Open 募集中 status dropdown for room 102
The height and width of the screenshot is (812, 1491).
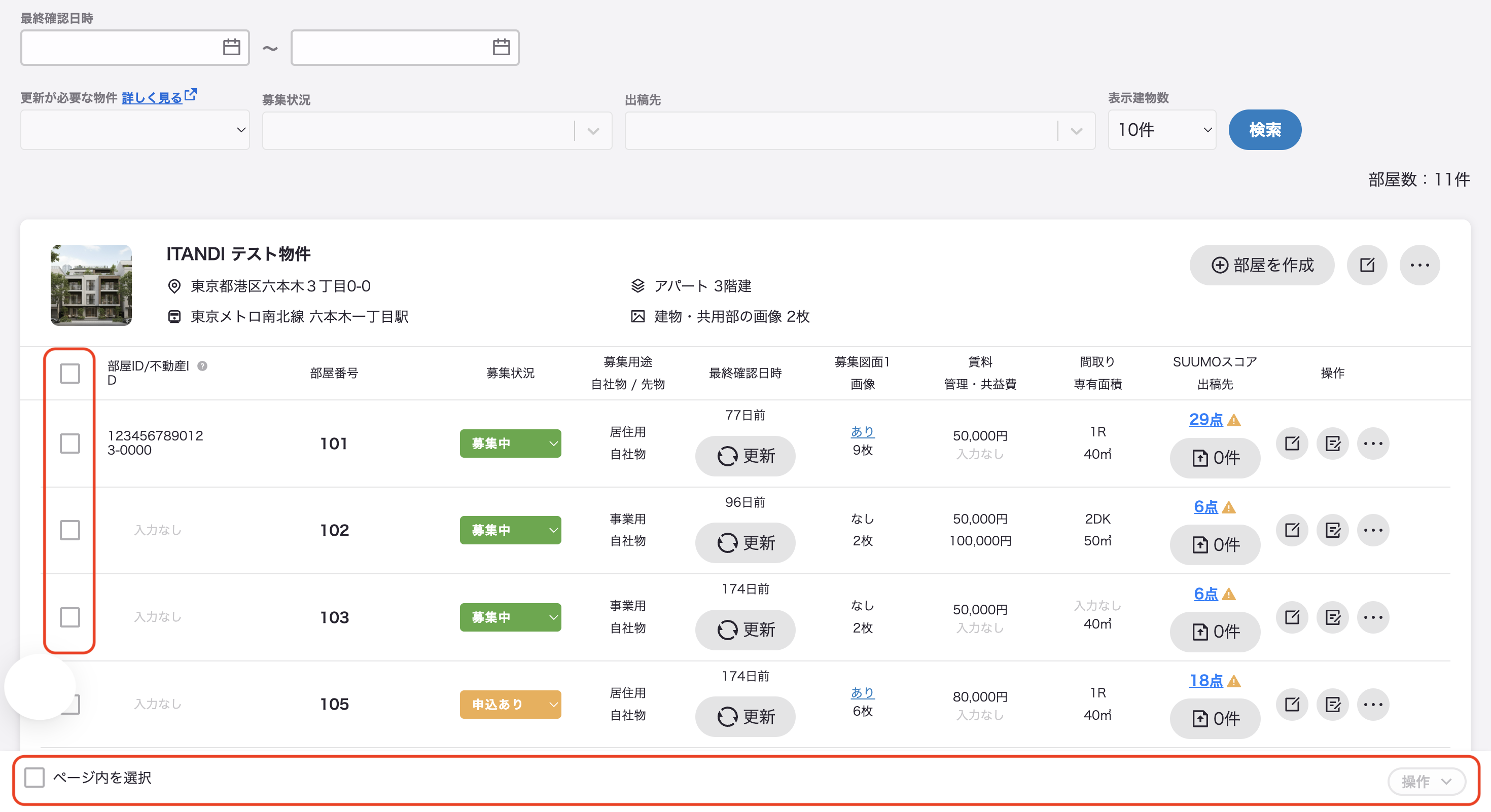coord(511,530)
